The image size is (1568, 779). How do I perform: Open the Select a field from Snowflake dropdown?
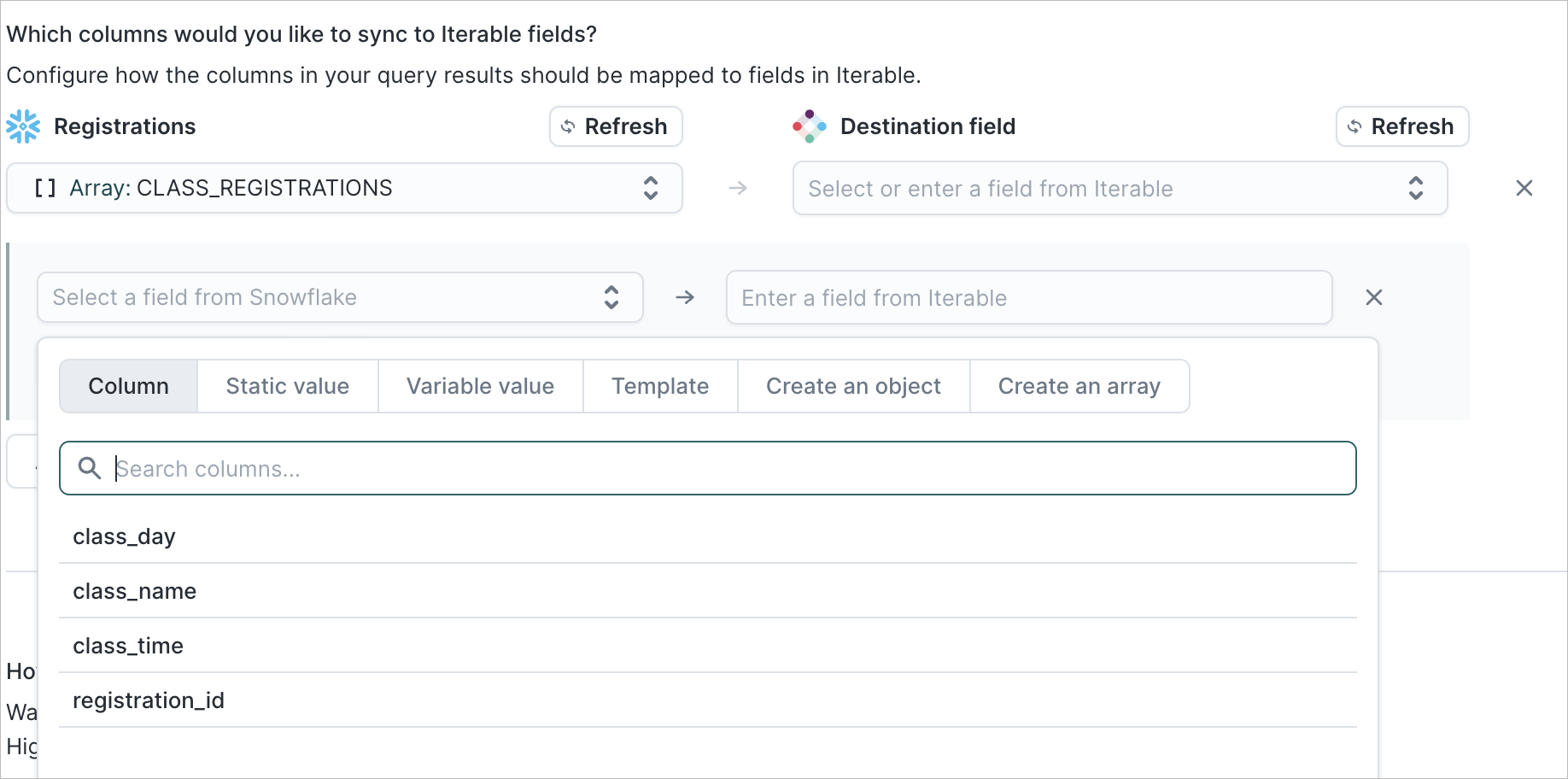(x=340, y=297)
